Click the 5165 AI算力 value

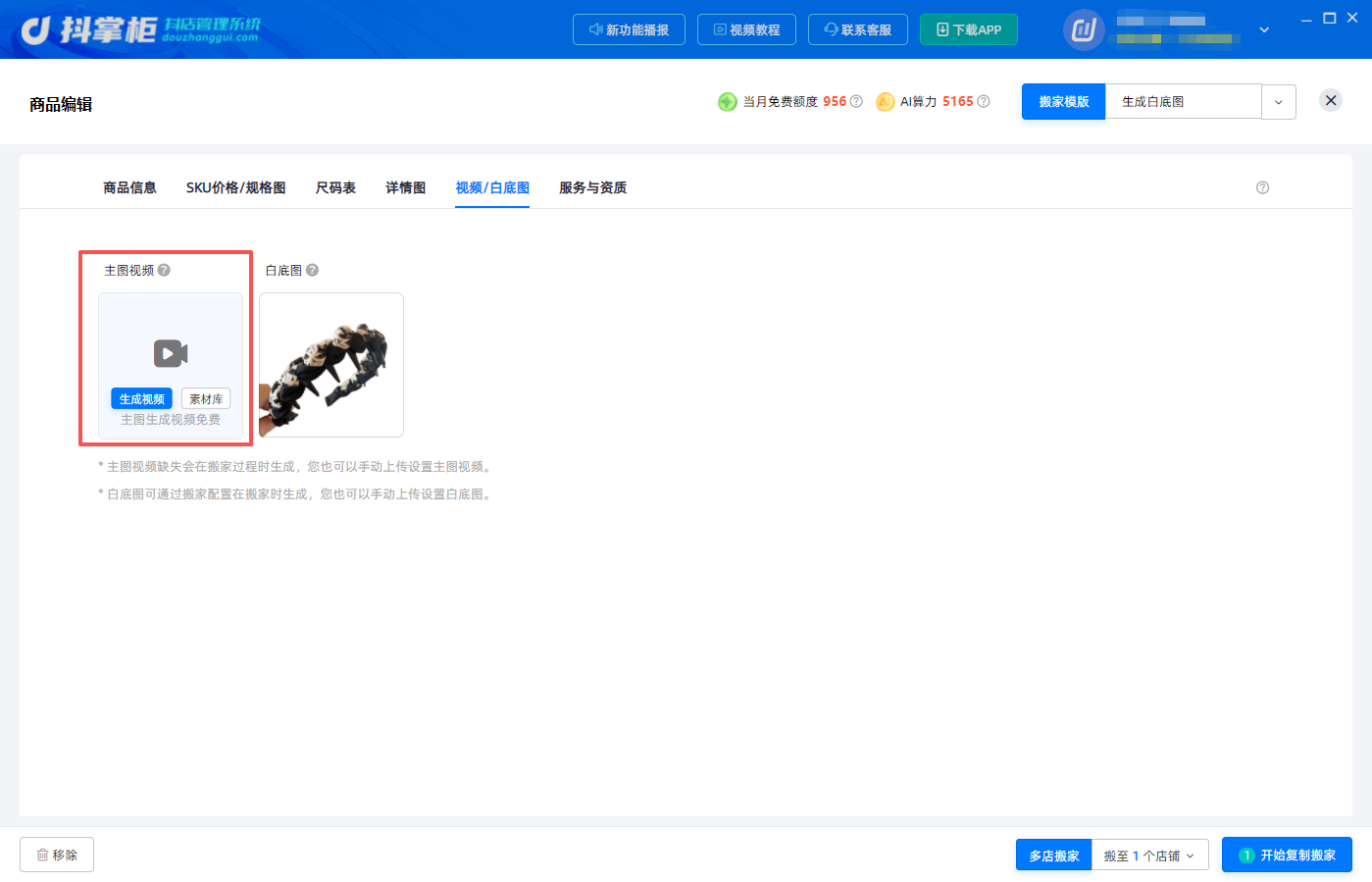click(x=958, y=101)
